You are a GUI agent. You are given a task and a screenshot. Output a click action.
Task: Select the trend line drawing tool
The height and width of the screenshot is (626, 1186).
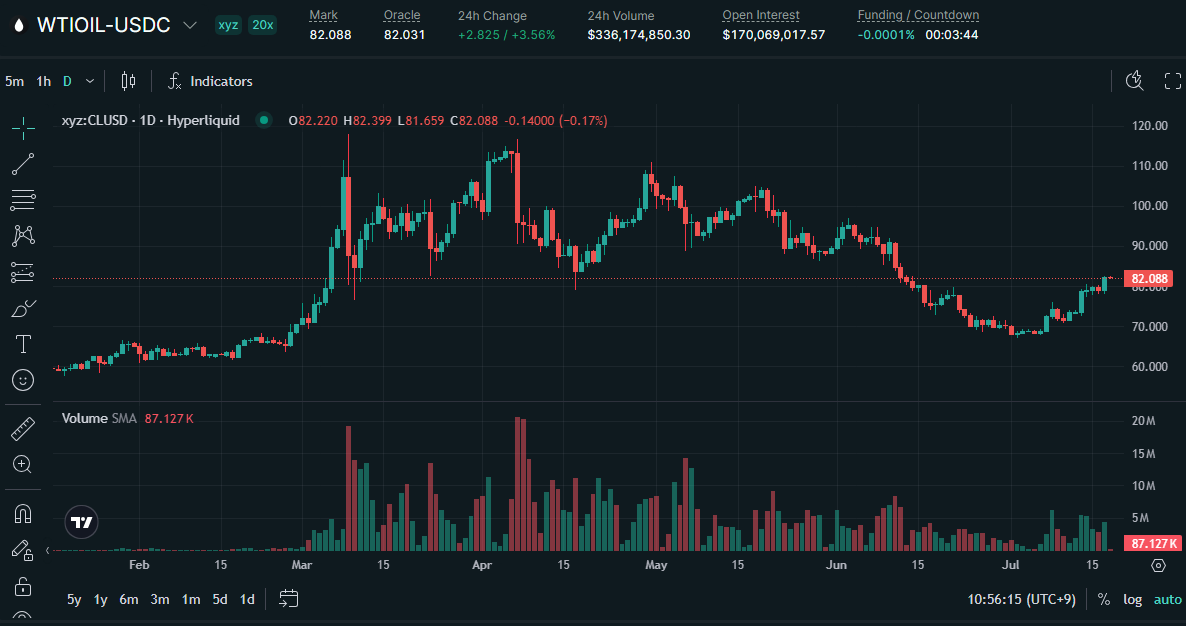pos(23,164)
